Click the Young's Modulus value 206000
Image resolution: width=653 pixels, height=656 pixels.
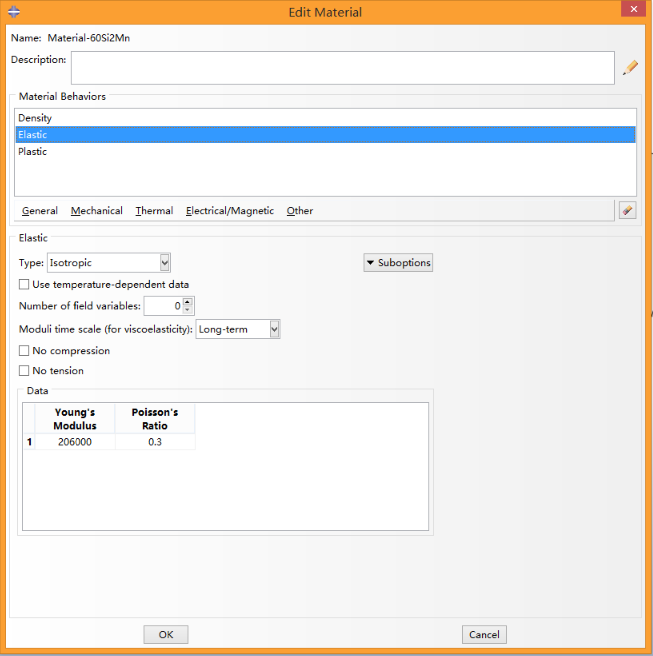[x=75, y=442]
